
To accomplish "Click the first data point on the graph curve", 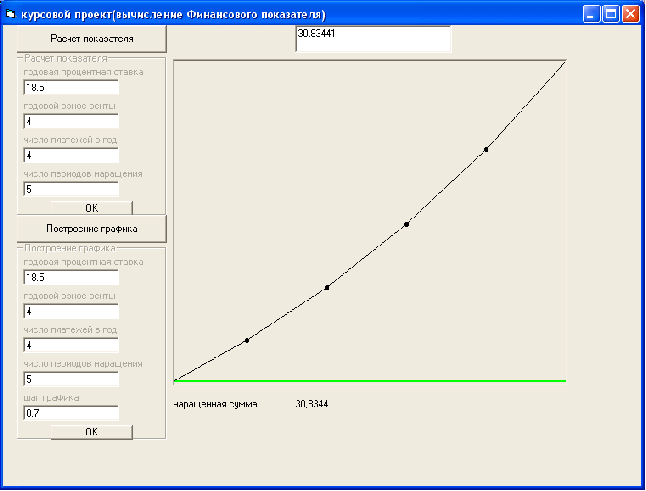I will (247, 340).
